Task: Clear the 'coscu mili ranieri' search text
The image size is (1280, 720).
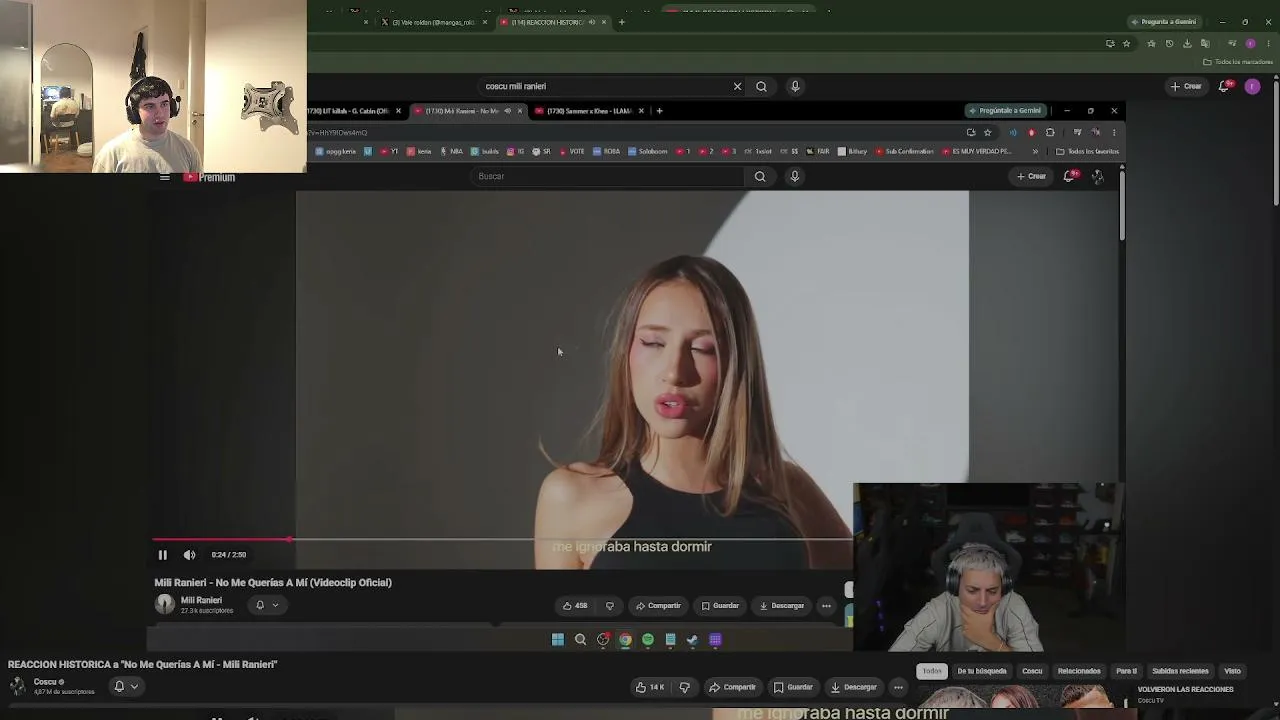Action: coord(737,86)
